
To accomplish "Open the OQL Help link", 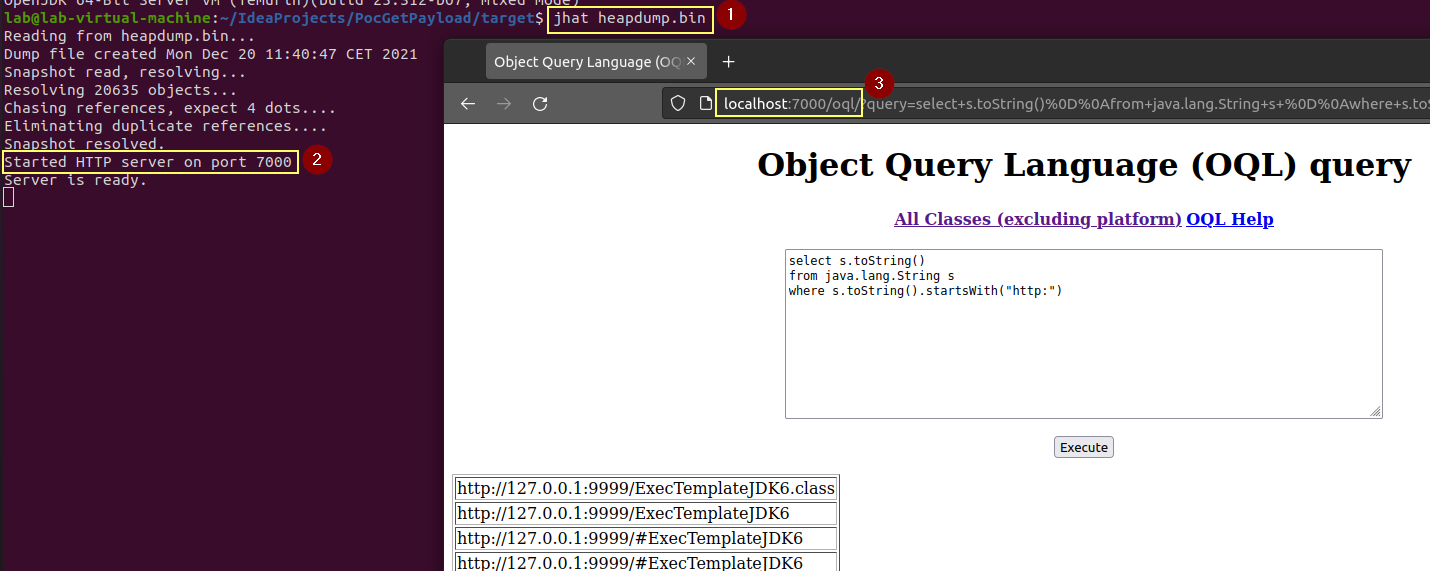I will [x=1230, y=219].
